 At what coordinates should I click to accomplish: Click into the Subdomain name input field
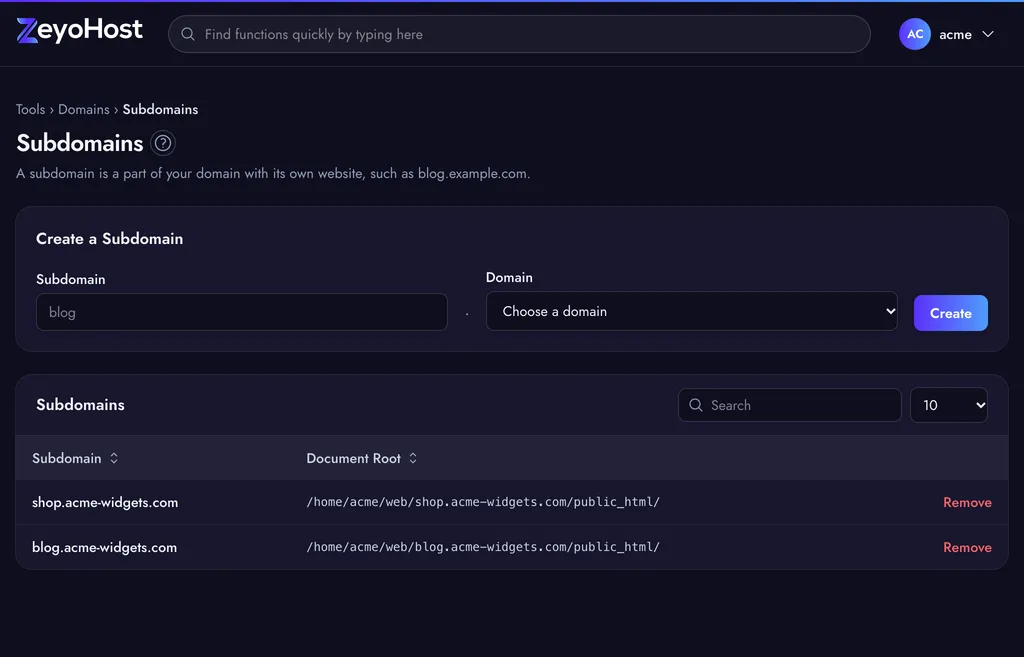click(x=242, y=312)
